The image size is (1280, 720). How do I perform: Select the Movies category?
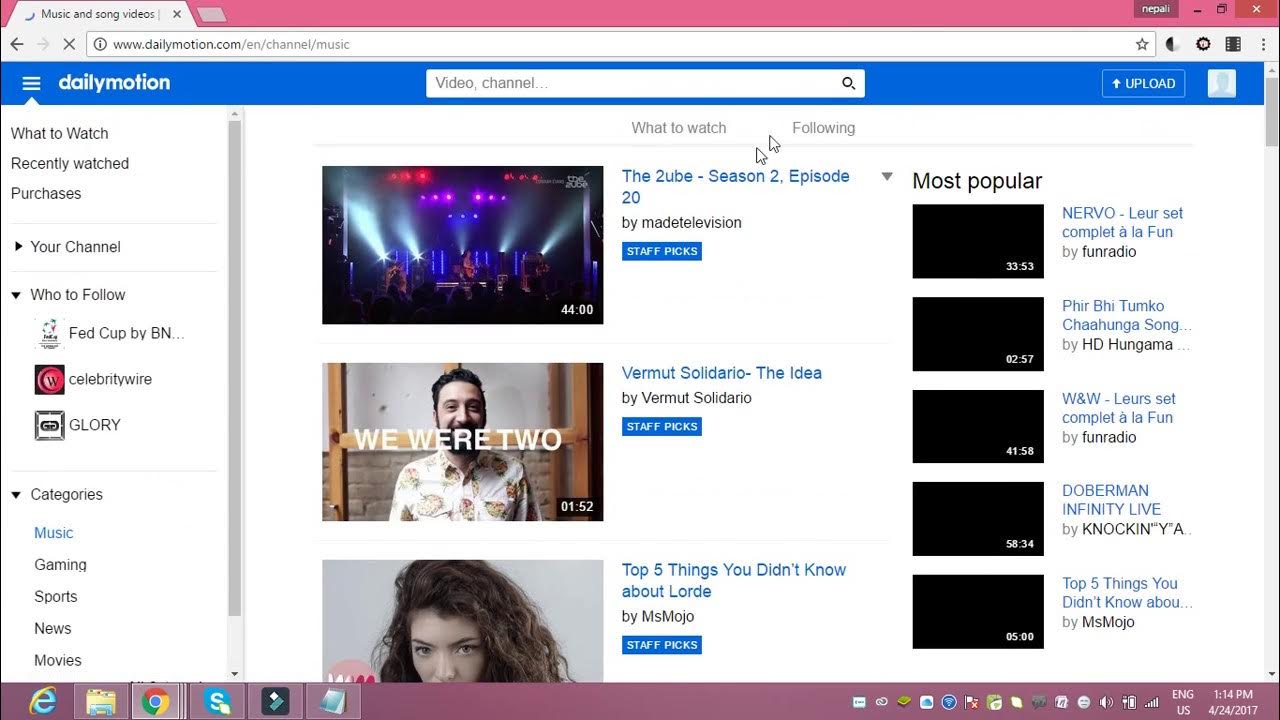point(58,661)
